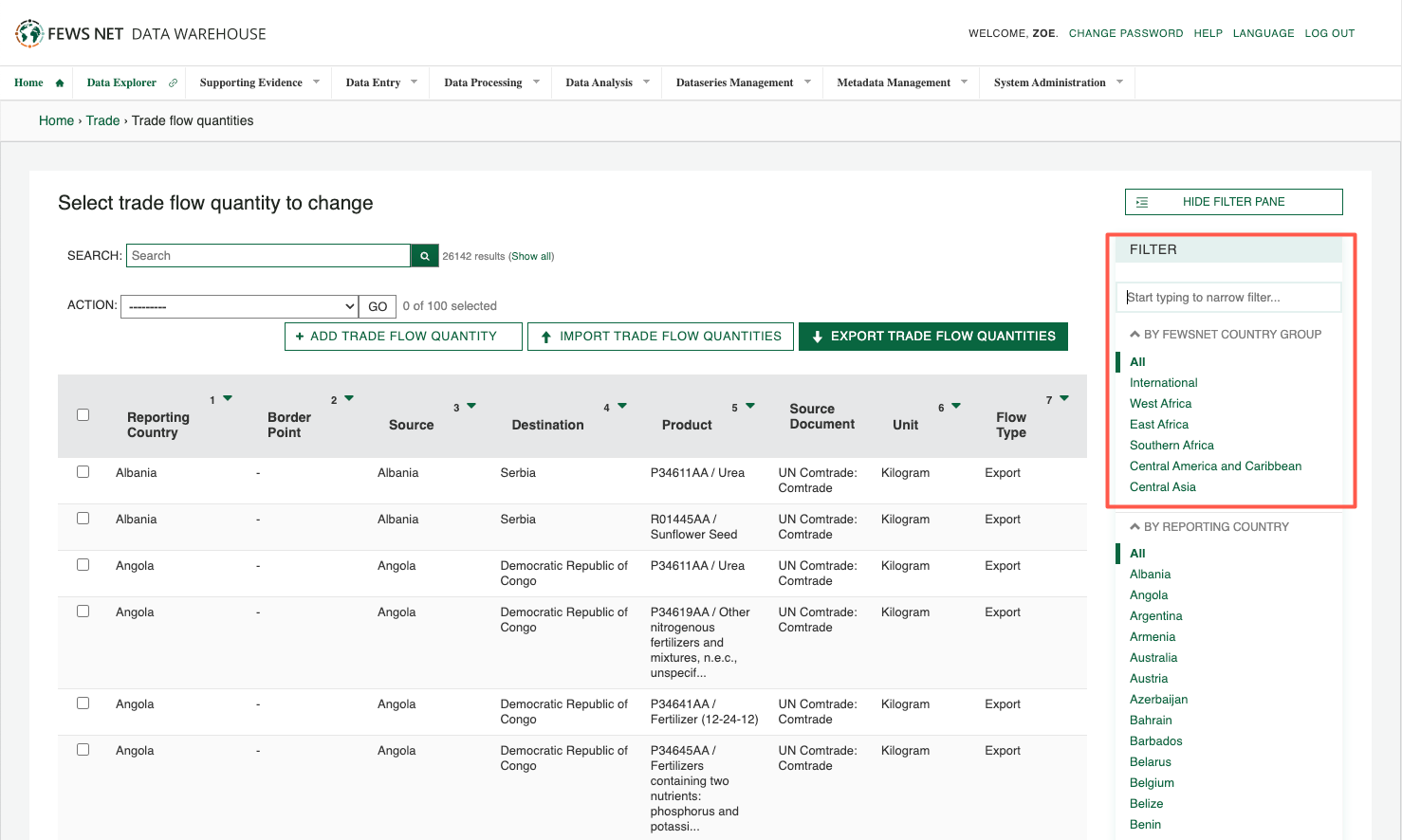Click the LOG OUT link
The image size is (1402, 840).
[x=1329, y=33]
